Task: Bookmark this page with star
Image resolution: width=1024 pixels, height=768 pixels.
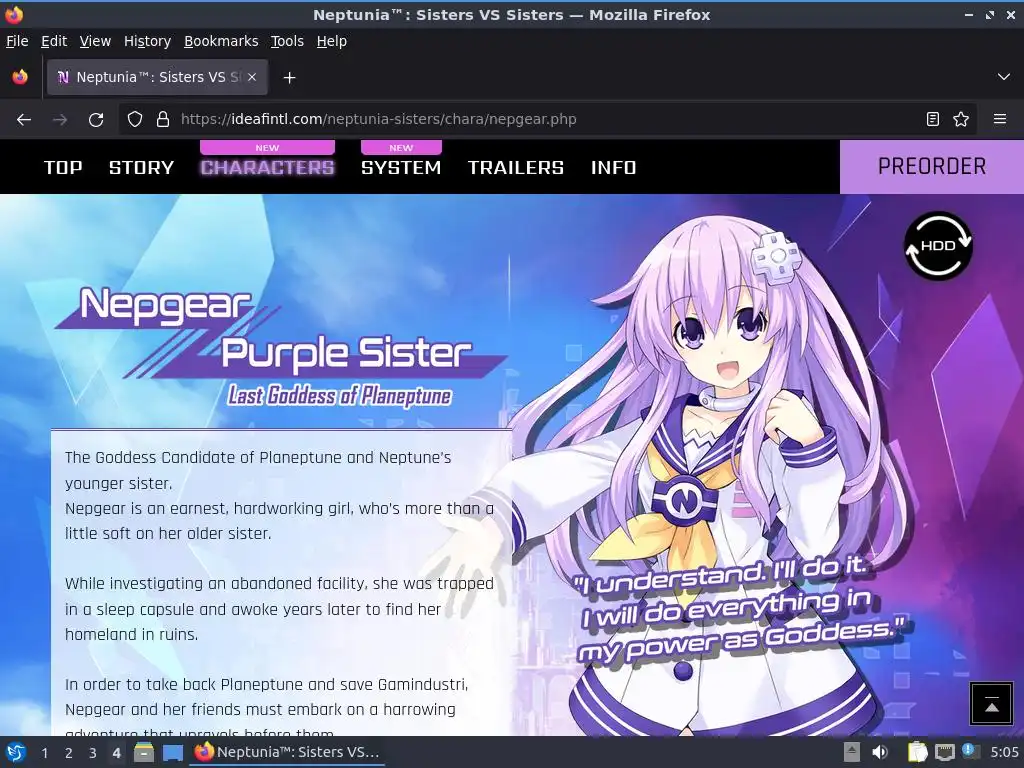Action: tap(961, 120)
